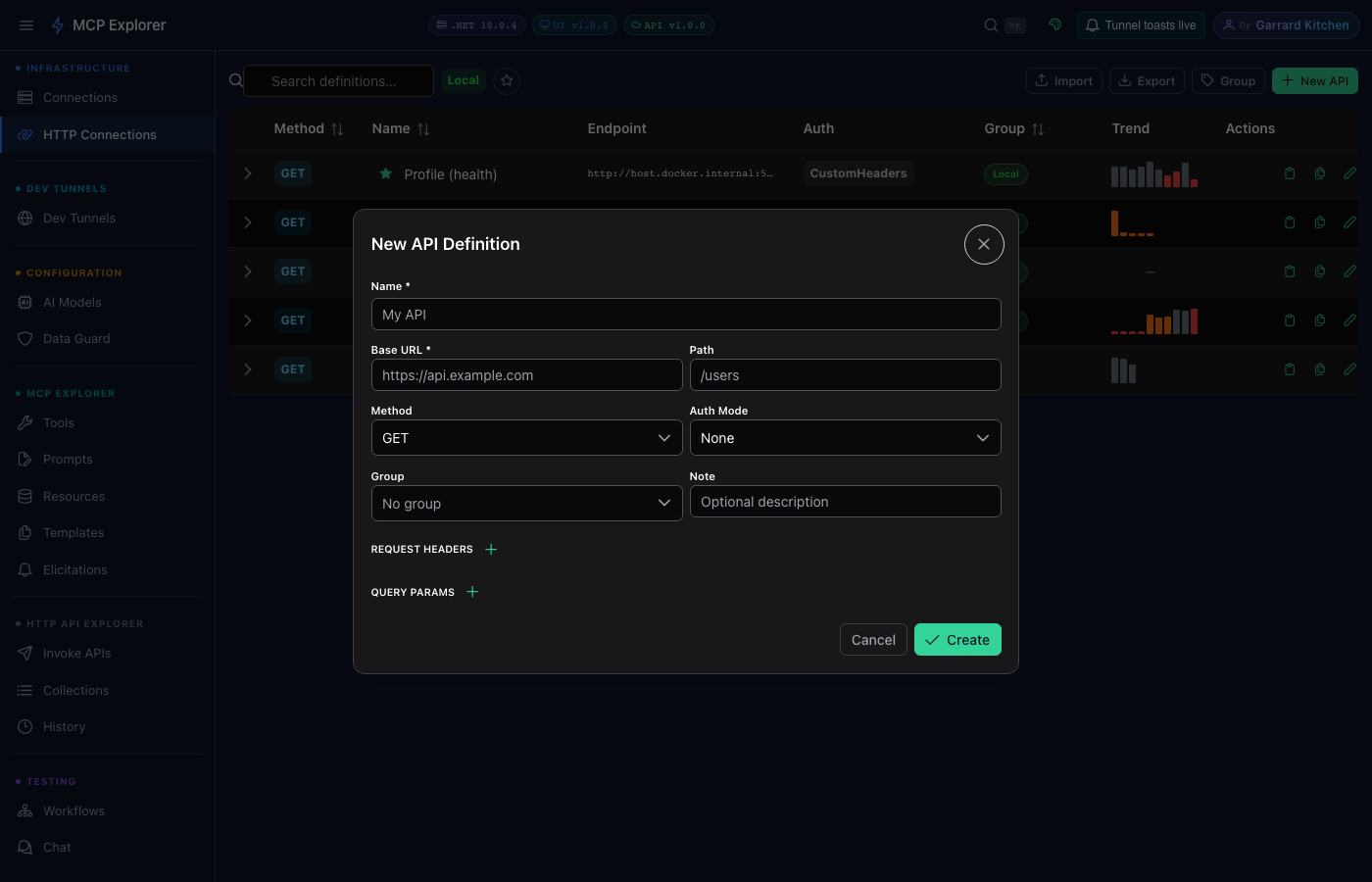This screenshot has height=882, width=1372.
Task: Click the Base URL input field
Action: (526, 375)
